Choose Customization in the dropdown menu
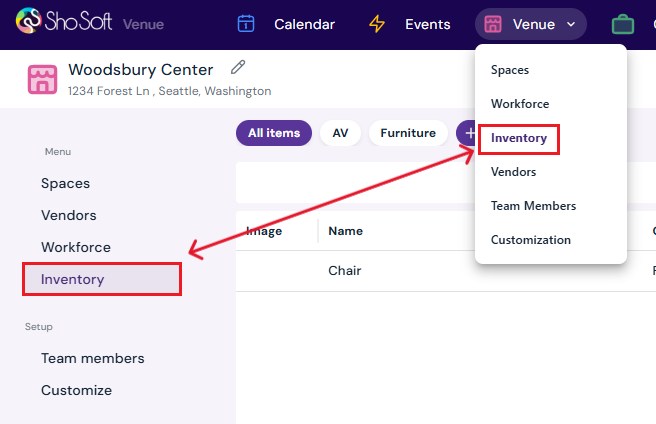 click(x=531, y=240)
